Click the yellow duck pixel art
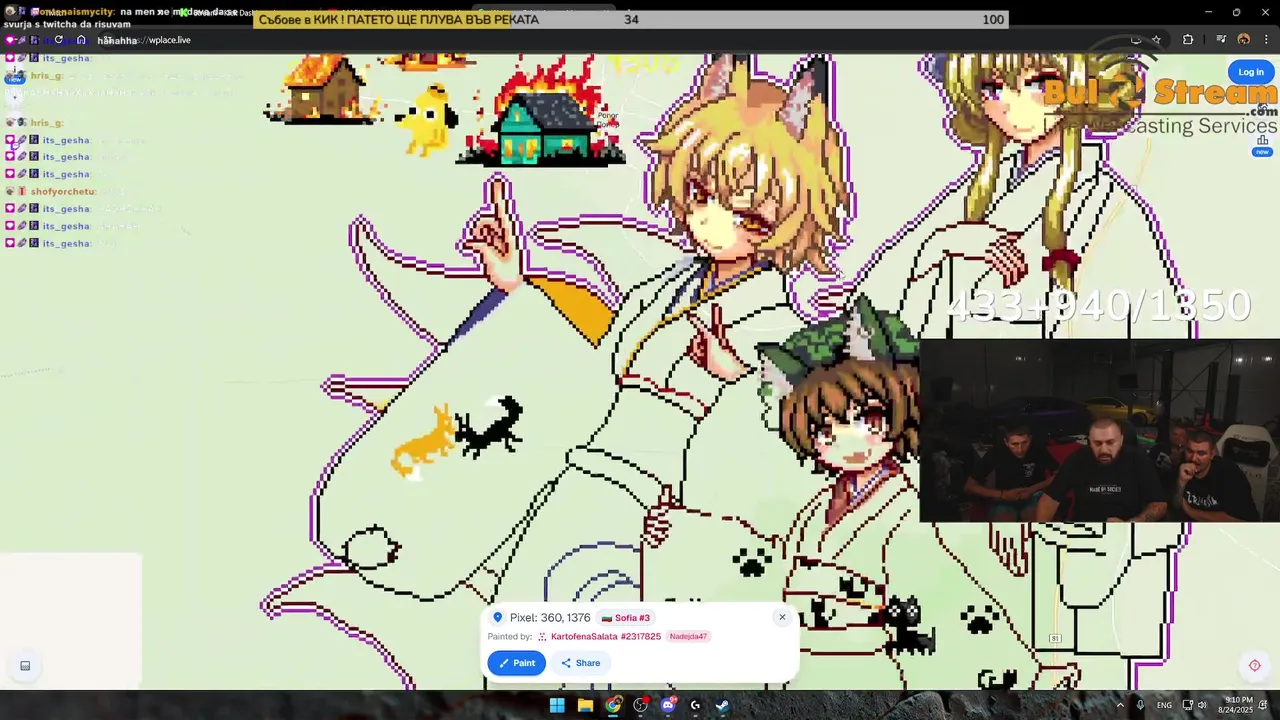The height and width of the screenshot is (720, 1280). pyautogui.click(x=426, y=118)
